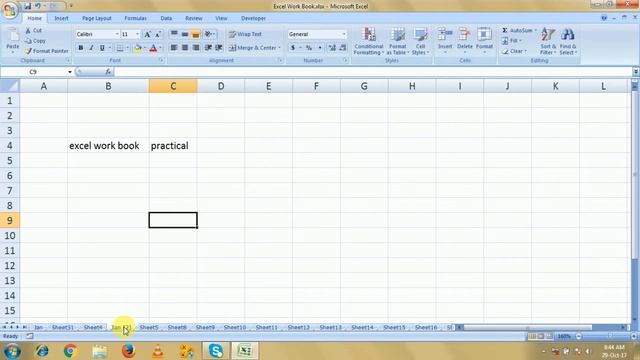Select column C header
640x360 pixels.
[x=173, y=86]
